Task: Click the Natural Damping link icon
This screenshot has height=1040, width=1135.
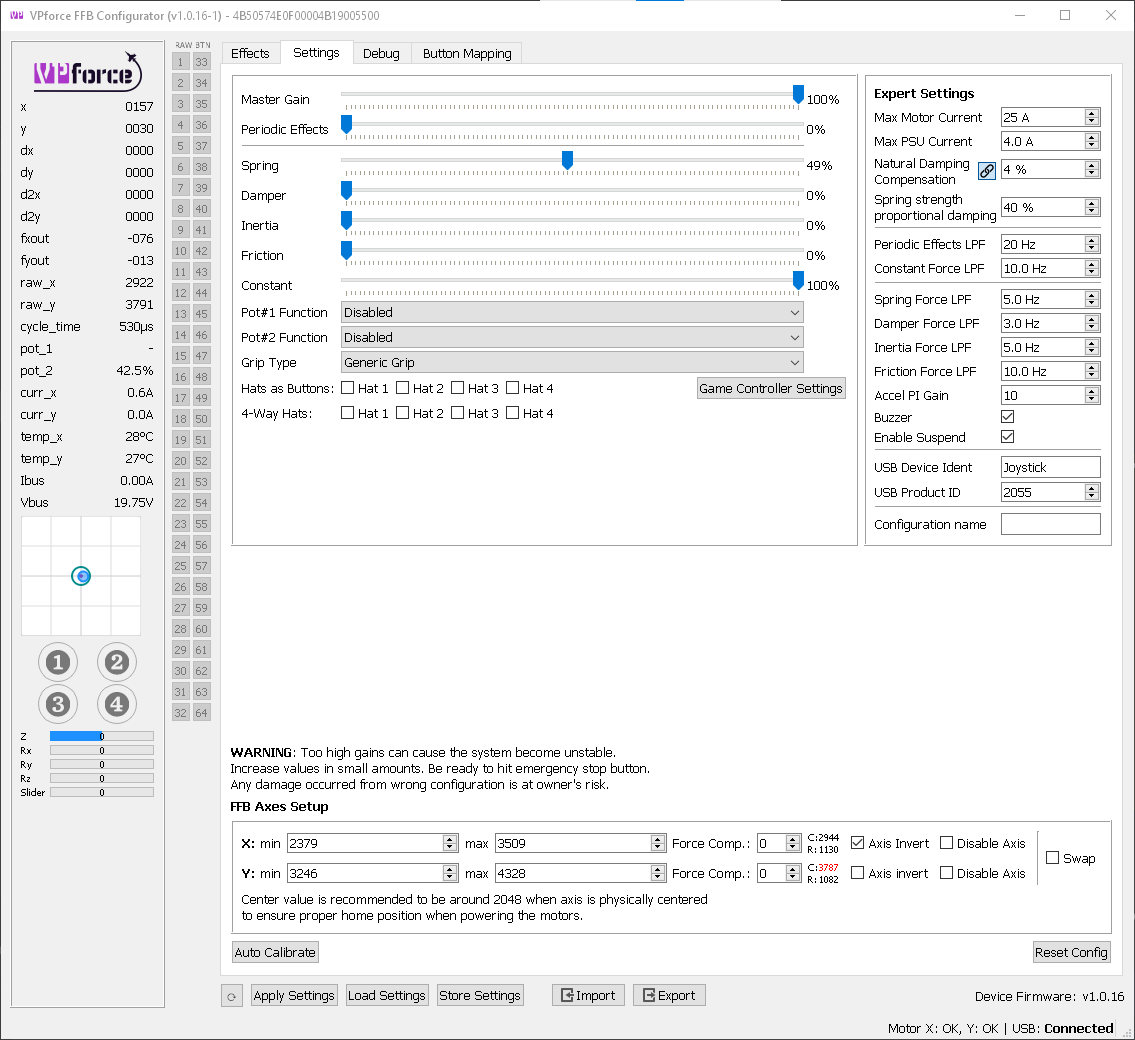Action: pos(987,171)
